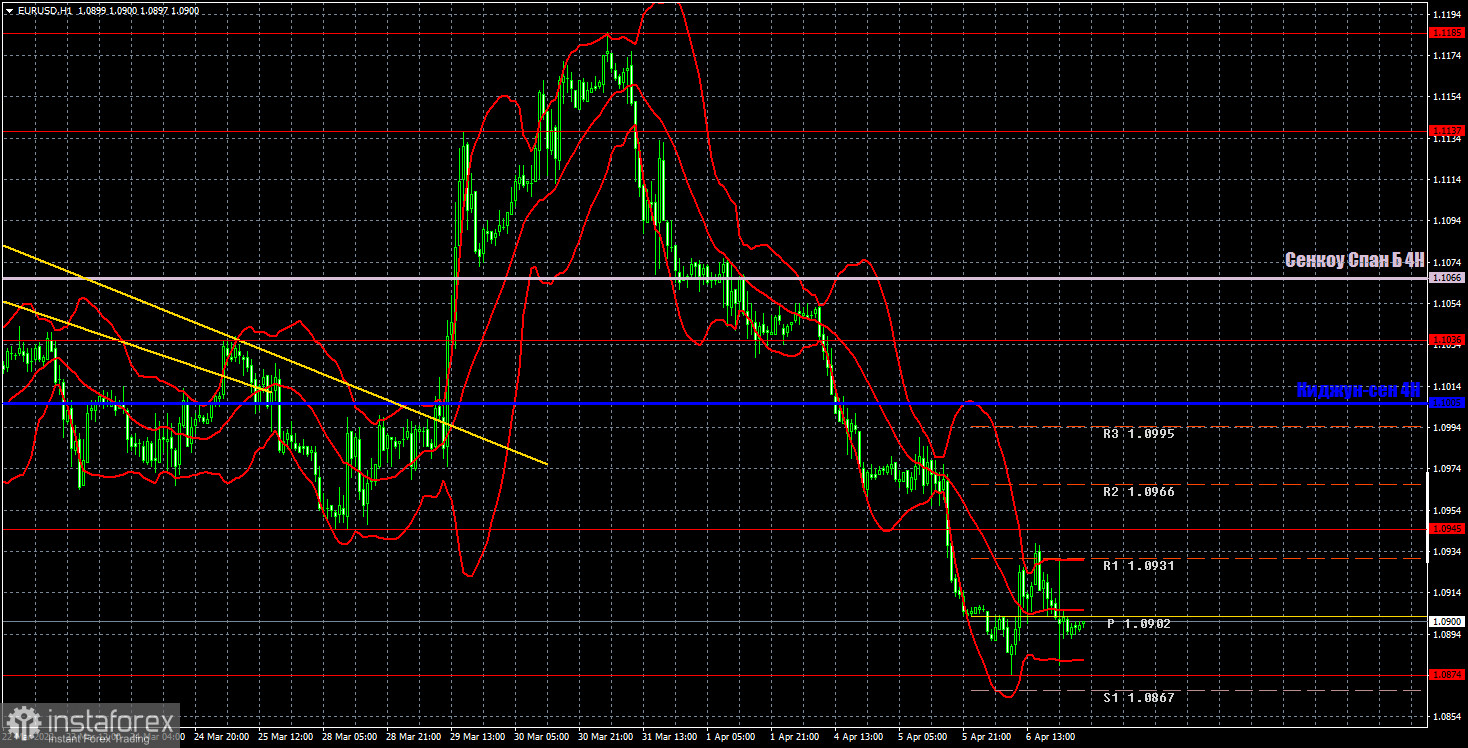The height and width of the screenshot is (748, 1468).
Task: Click the '30 Mar 21:00' time label
Action: click(608, 736)
